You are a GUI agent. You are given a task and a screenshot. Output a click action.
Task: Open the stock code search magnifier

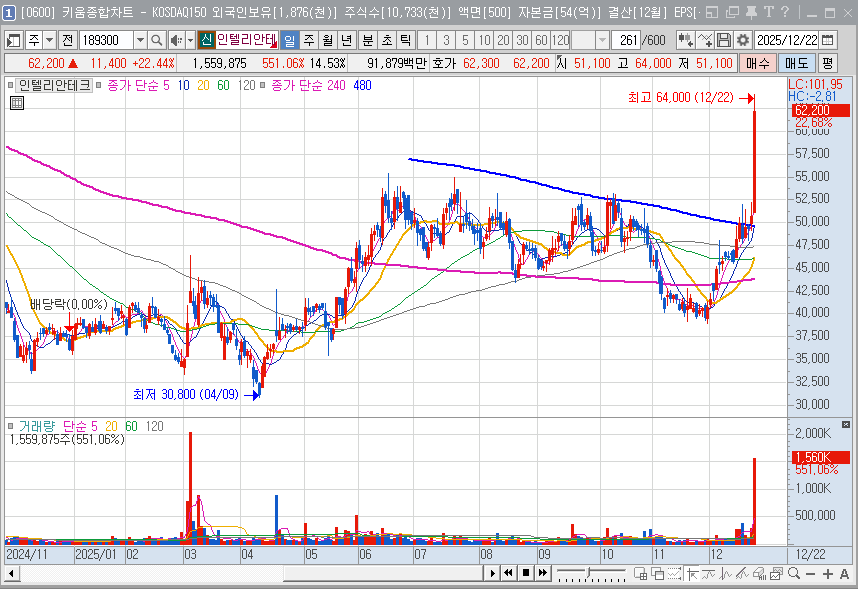[156, 40]
